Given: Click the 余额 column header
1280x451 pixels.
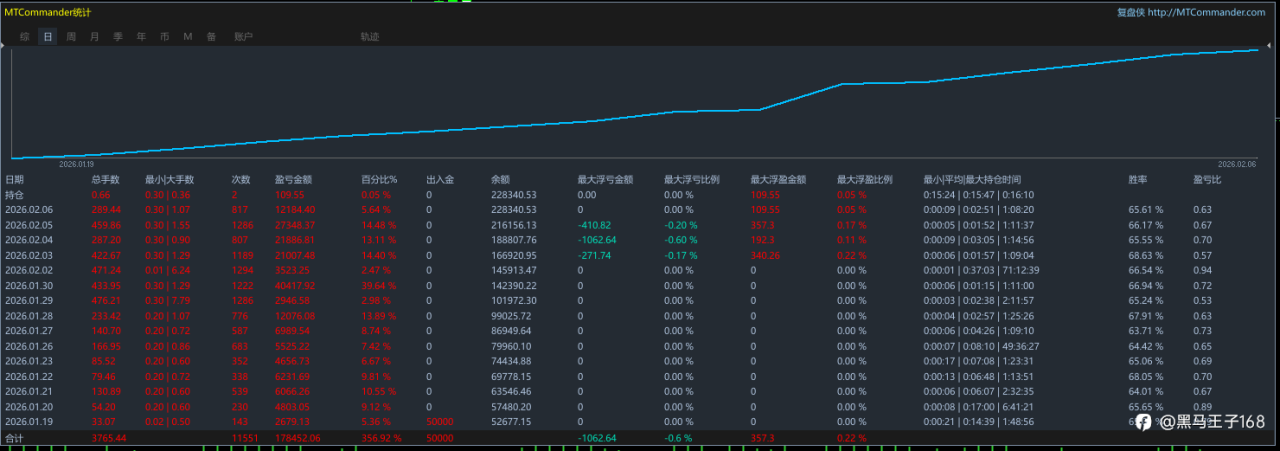Looking at the screenshot, I should (501, 179).
